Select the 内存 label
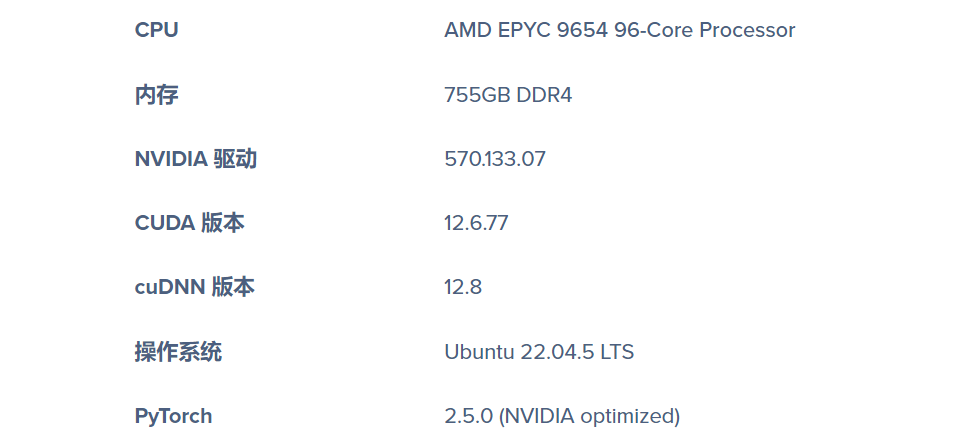958x448 pixels. click(x=156, y=95)
